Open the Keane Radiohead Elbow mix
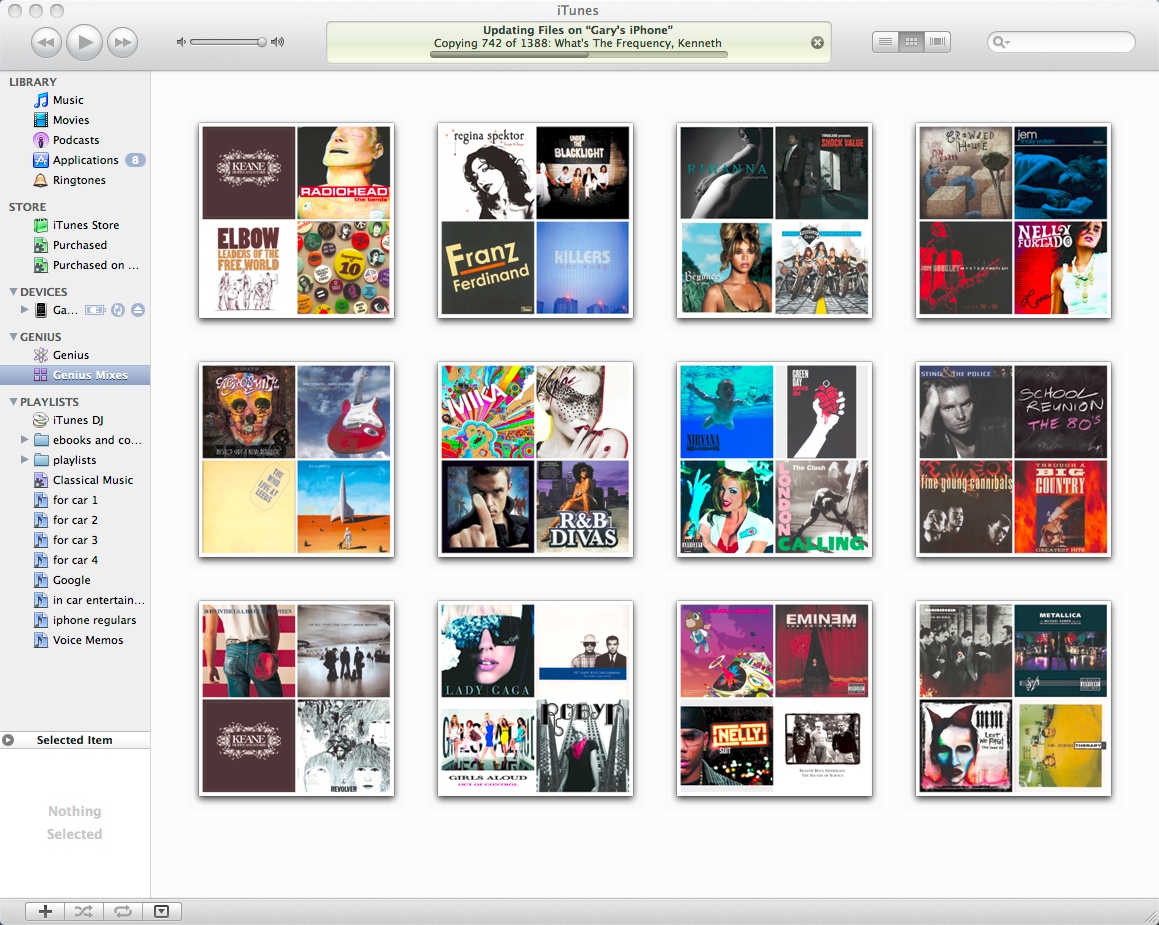 pos(296,220)
